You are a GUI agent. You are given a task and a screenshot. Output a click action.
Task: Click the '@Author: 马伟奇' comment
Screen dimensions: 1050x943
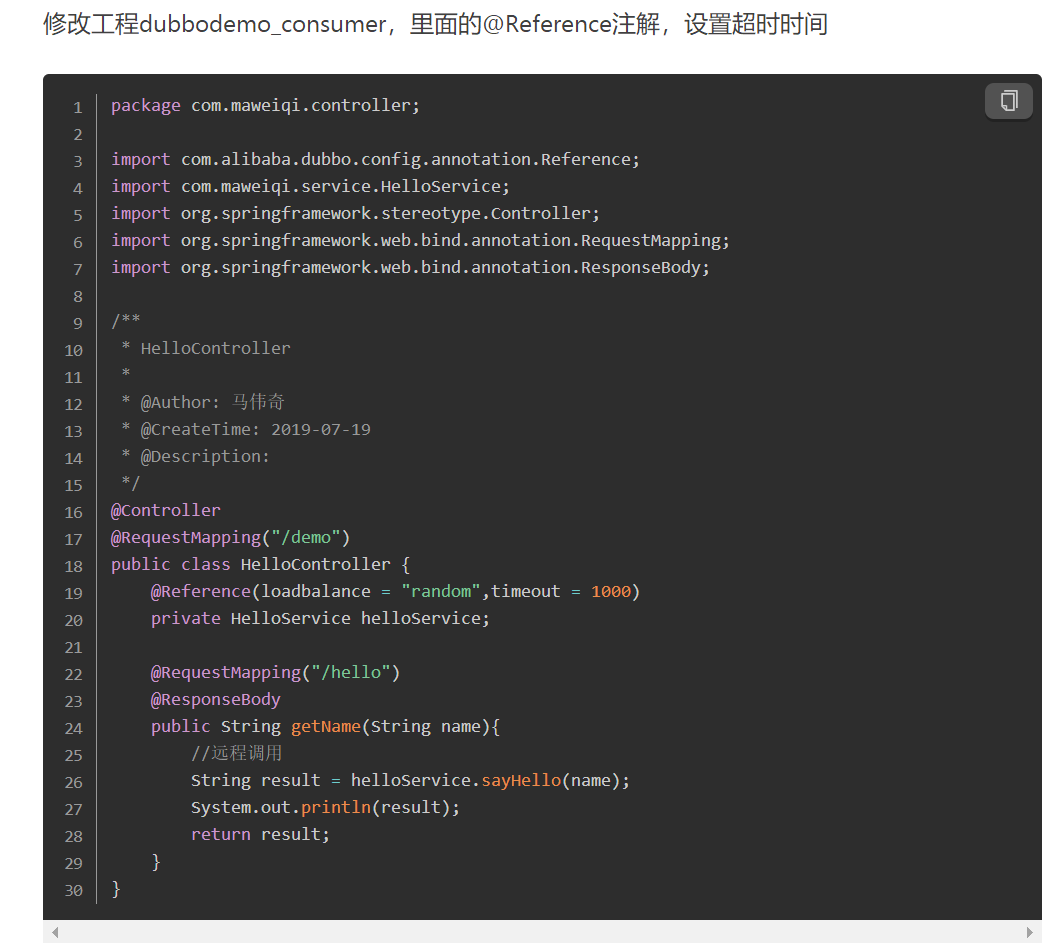[203, 403]
